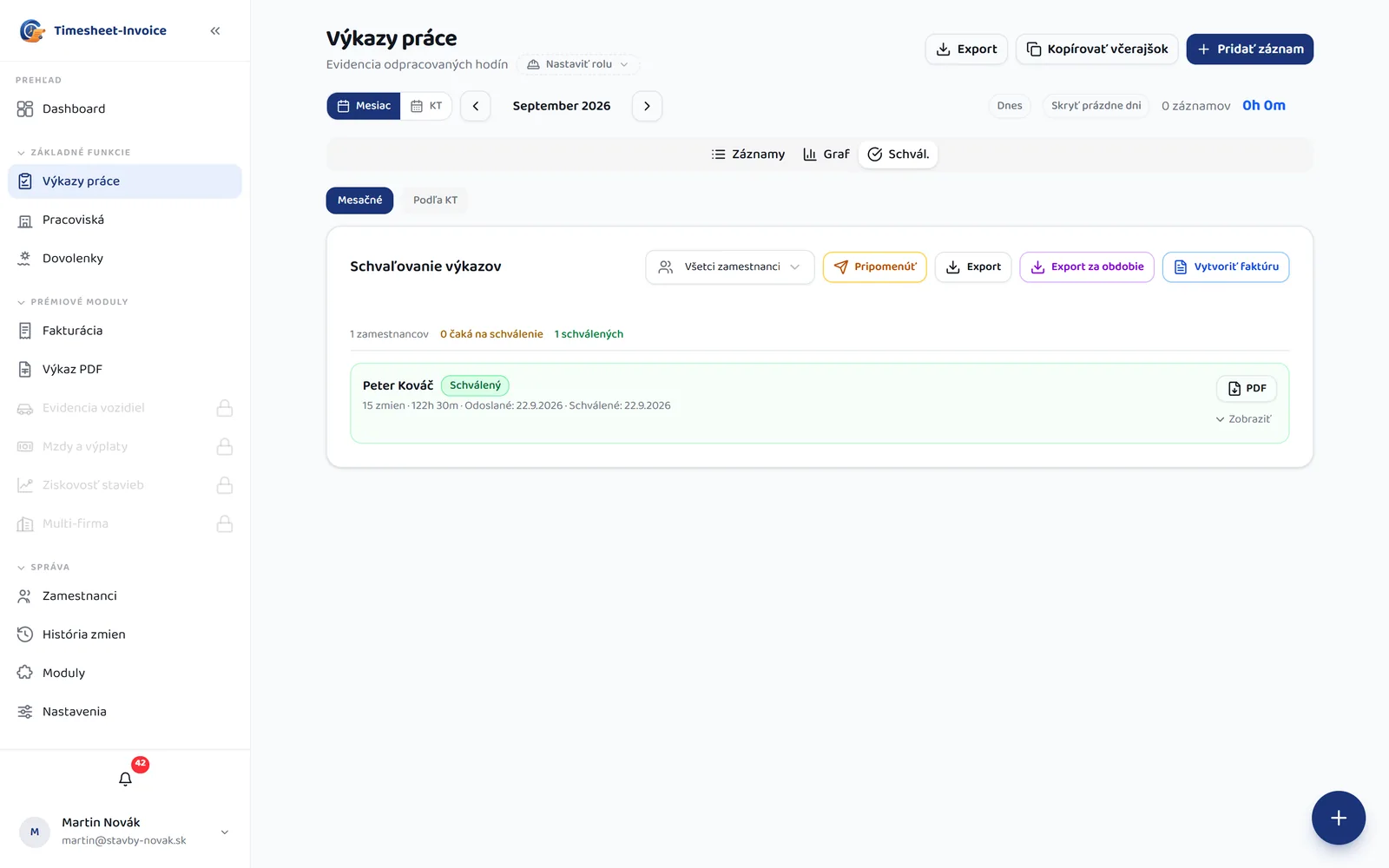Image resolution: width=1389 pixels, height=868 pixels.
Task: Switch view to KT mode
Action: [426, 106]
